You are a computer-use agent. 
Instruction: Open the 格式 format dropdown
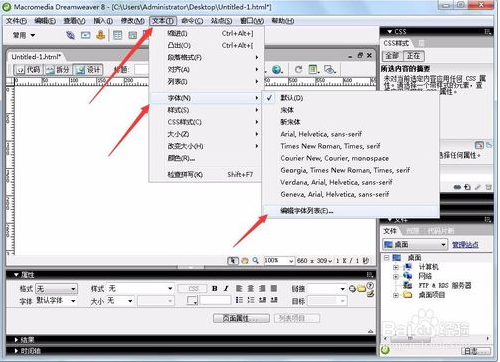click(x=57, y=289)
